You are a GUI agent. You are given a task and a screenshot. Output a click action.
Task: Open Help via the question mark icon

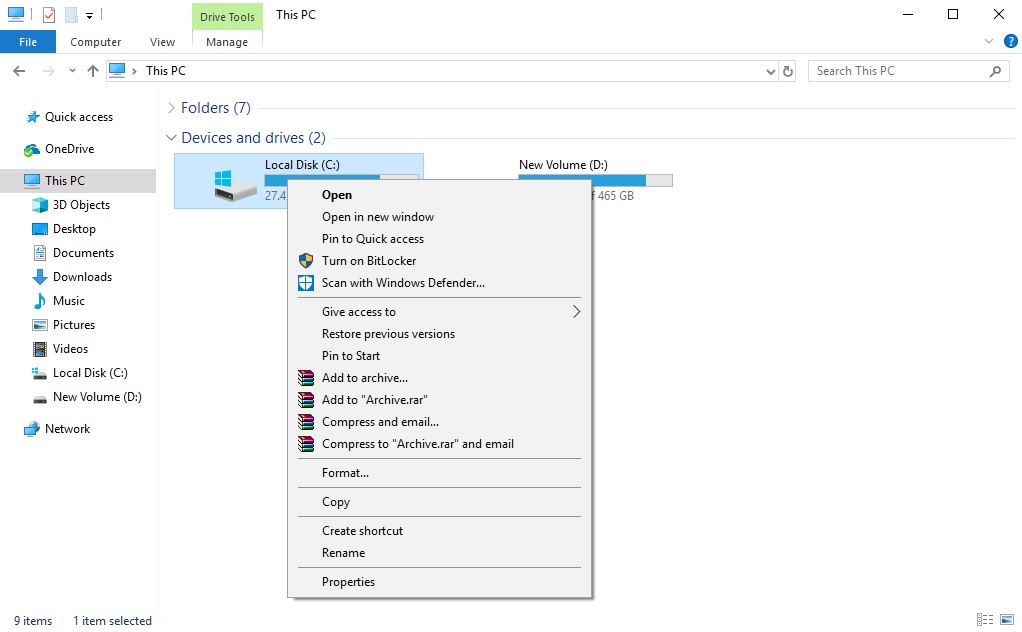1010,41
